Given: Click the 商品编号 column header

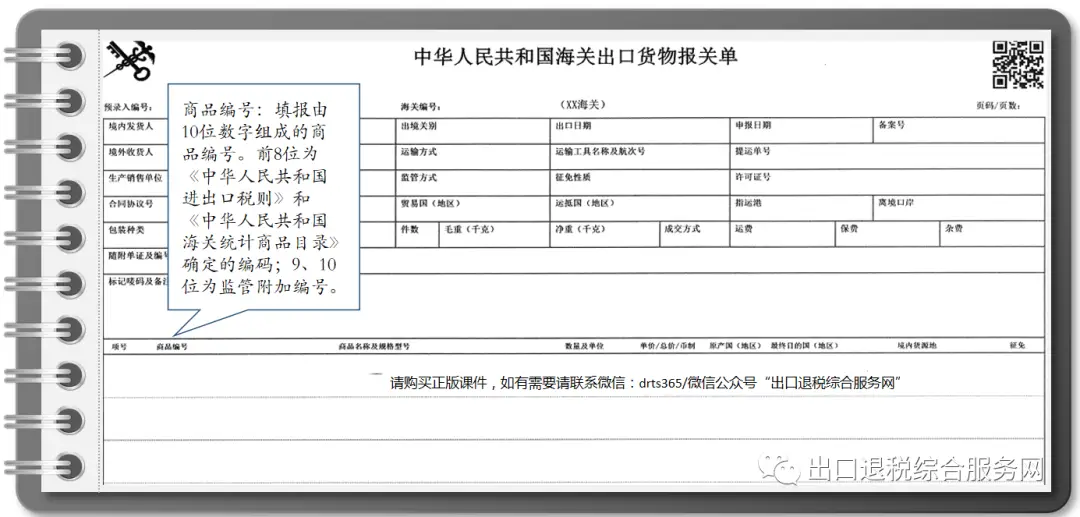Looking at the screenshot, I should 172,346.
